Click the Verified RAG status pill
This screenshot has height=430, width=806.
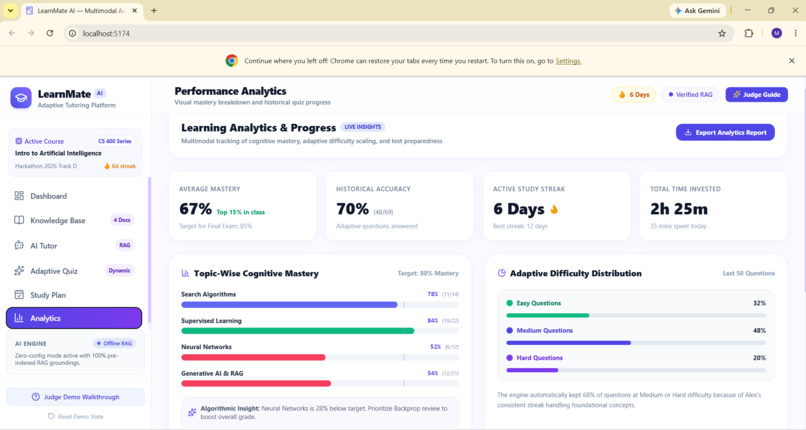pos(690,95)
